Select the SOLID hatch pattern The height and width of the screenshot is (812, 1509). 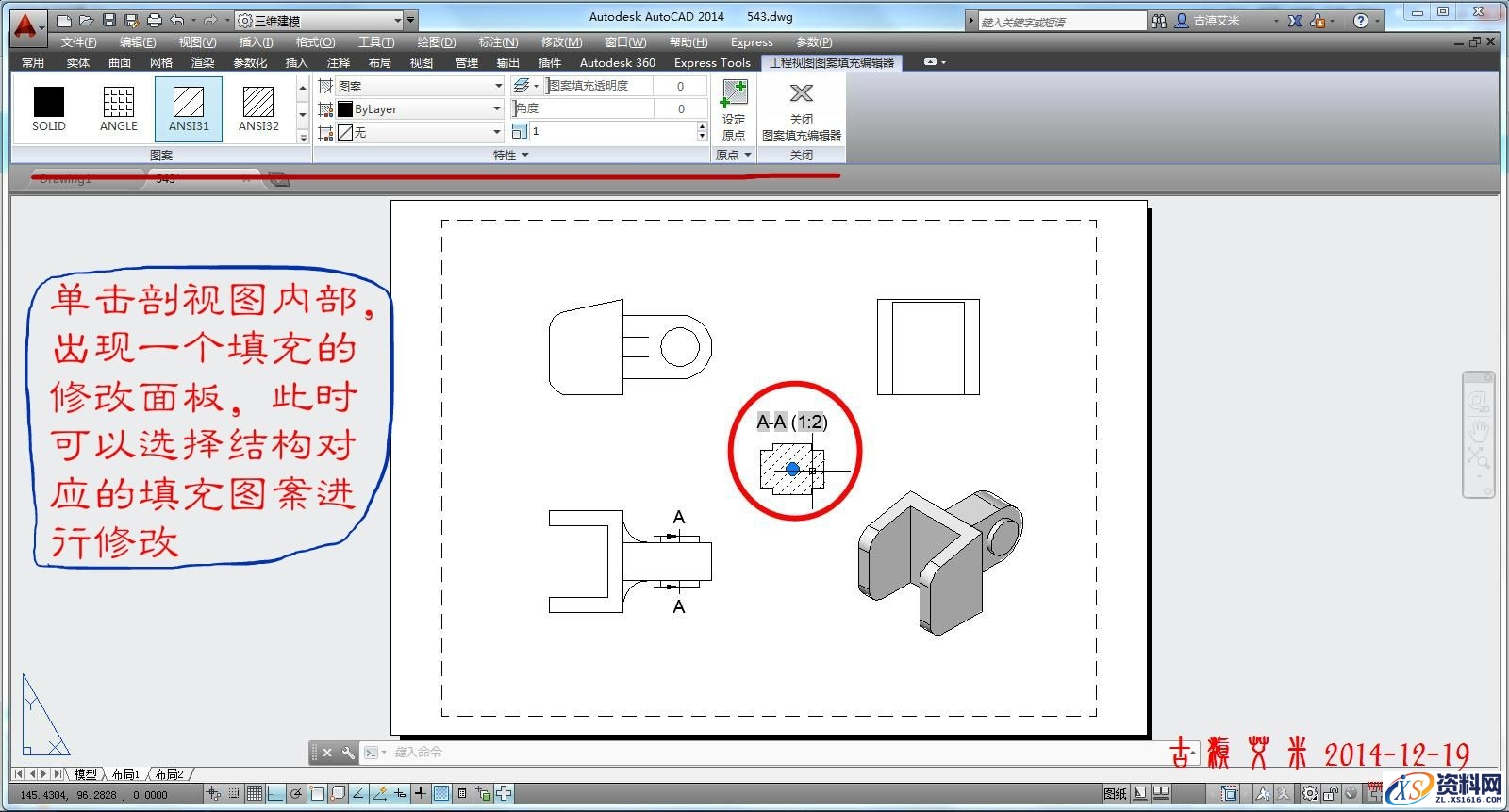(49, 108)
